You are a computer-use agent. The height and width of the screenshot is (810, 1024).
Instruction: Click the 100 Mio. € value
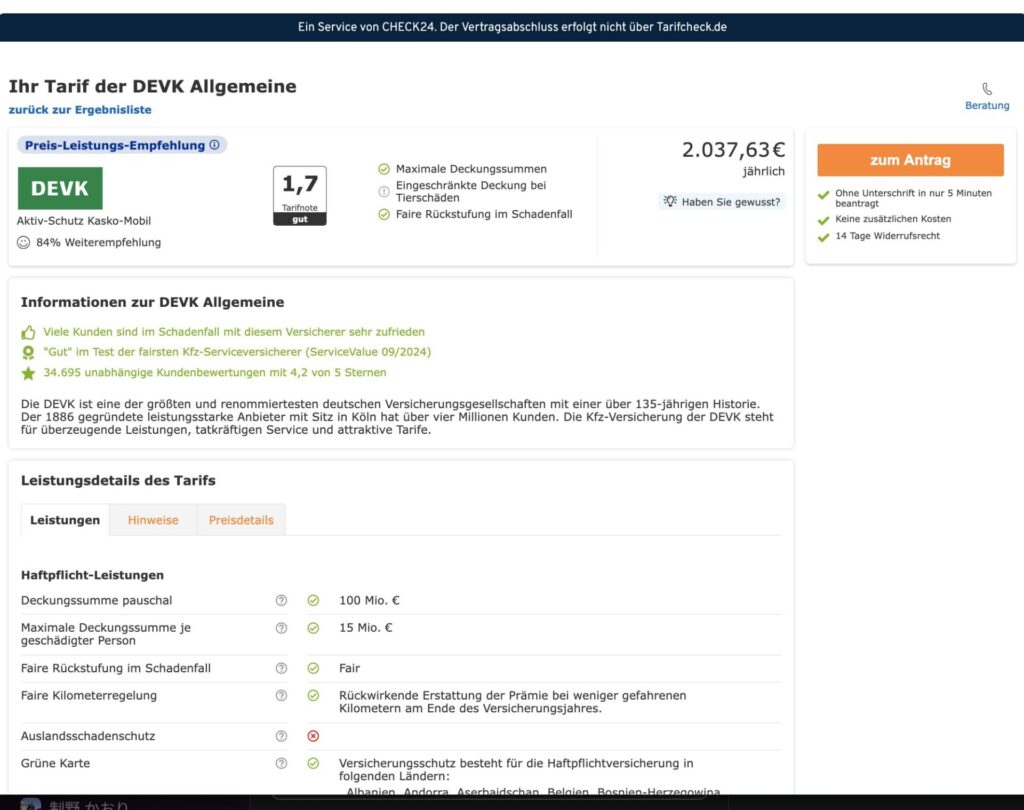[x=369, y=600]
